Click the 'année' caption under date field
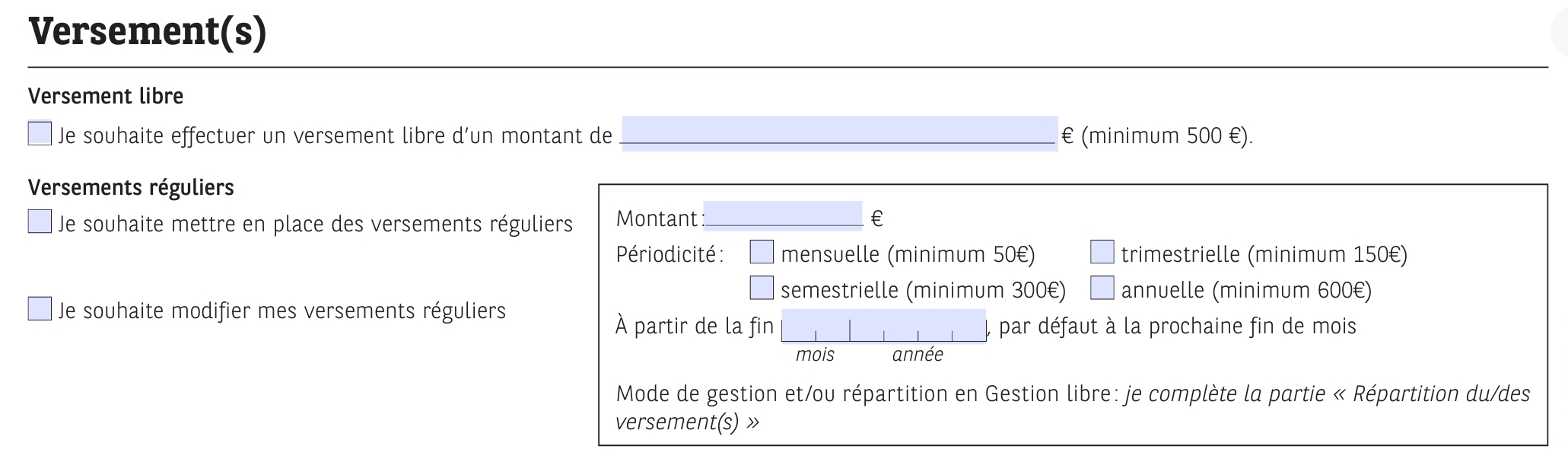 (918, 355)
